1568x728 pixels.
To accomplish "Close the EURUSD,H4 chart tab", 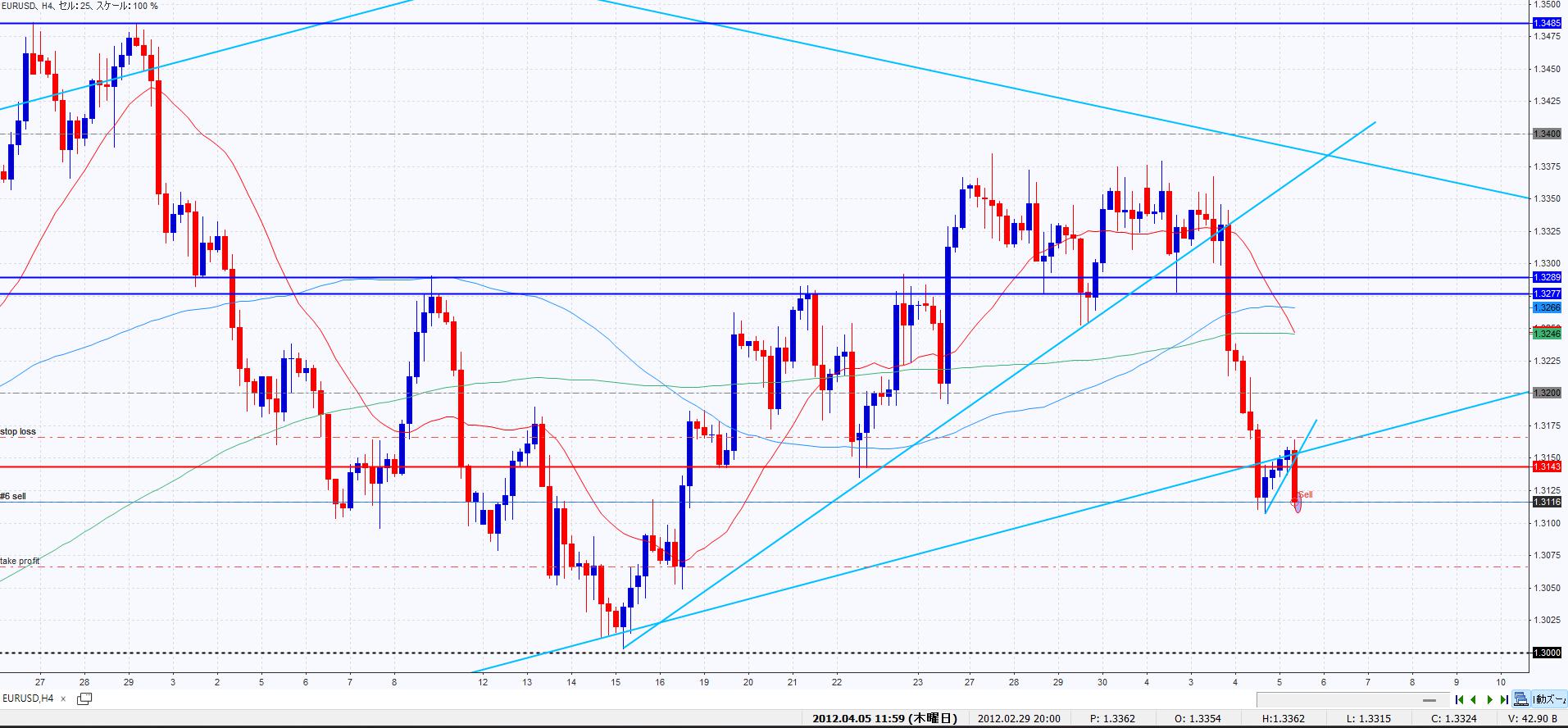I will [64, 698].
